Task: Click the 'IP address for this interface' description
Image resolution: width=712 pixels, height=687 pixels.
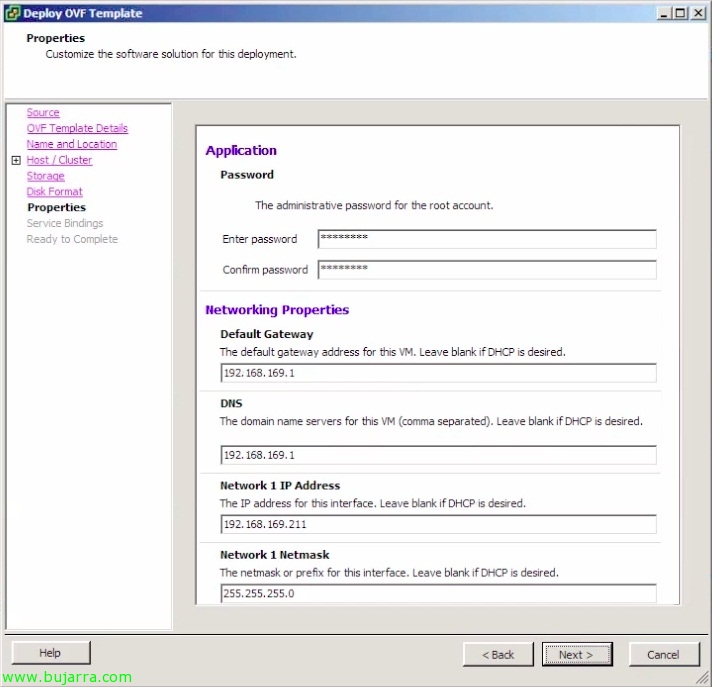Action: click(x=373, y=503)
